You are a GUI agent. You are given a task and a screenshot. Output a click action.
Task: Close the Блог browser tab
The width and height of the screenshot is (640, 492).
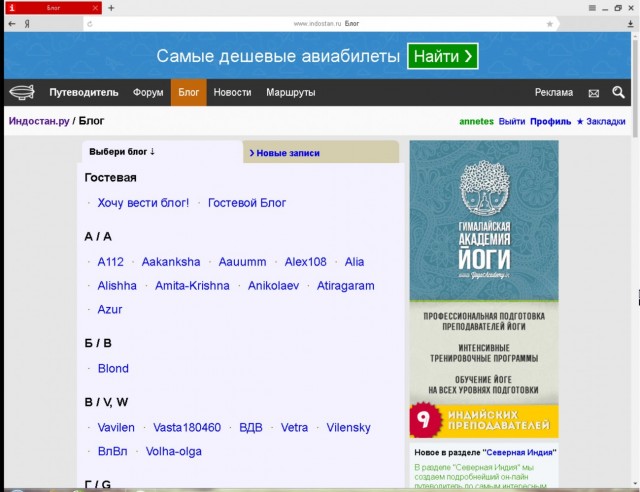tap(94, 7)
